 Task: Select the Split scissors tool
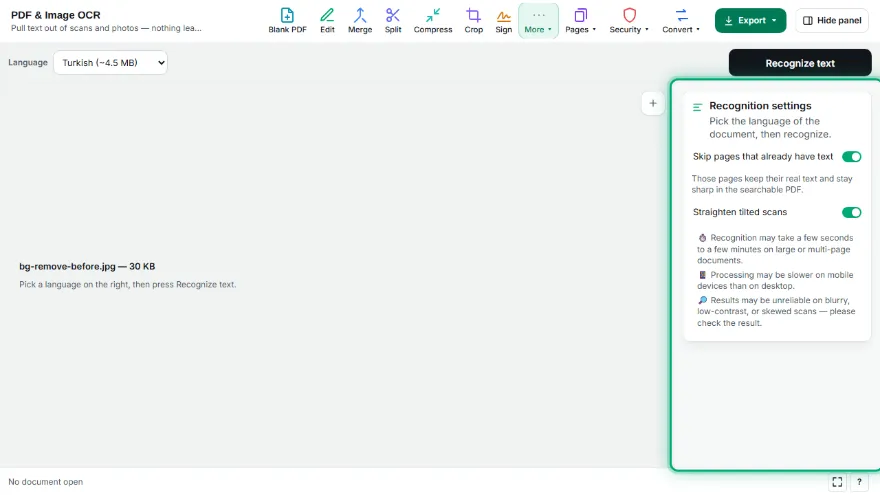tap(393, 21)
